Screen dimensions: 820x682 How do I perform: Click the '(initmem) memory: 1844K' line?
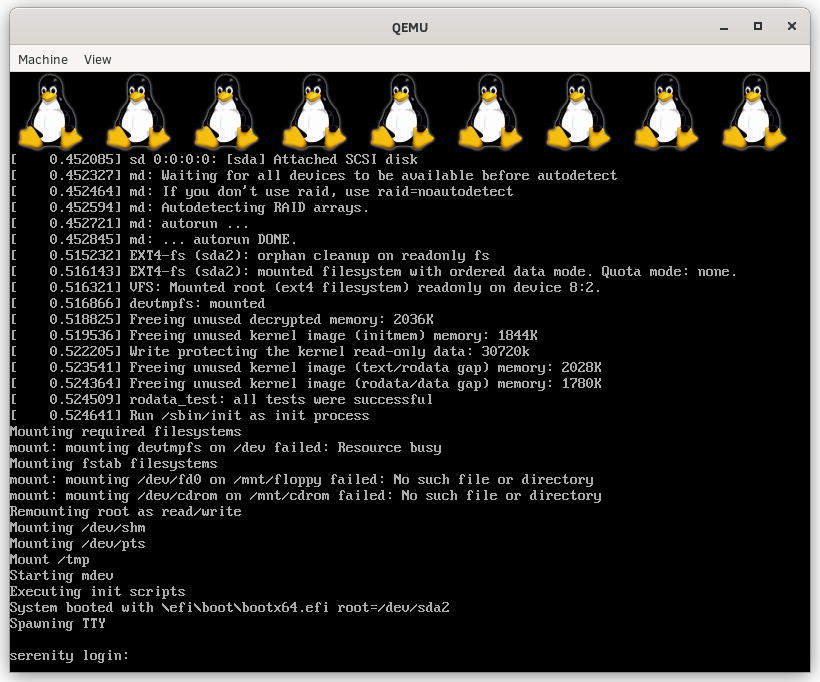(274, 336)
